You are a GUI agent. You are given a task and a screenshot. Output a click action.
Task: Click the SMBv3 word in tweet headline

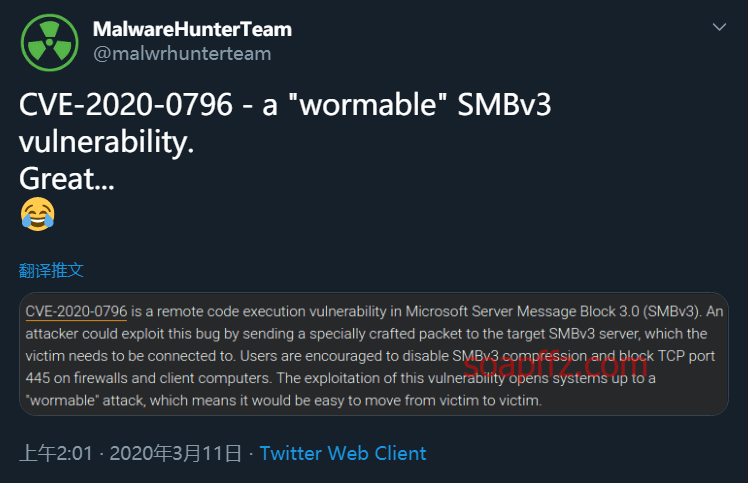pyautogui.click(x=504, y=105)
